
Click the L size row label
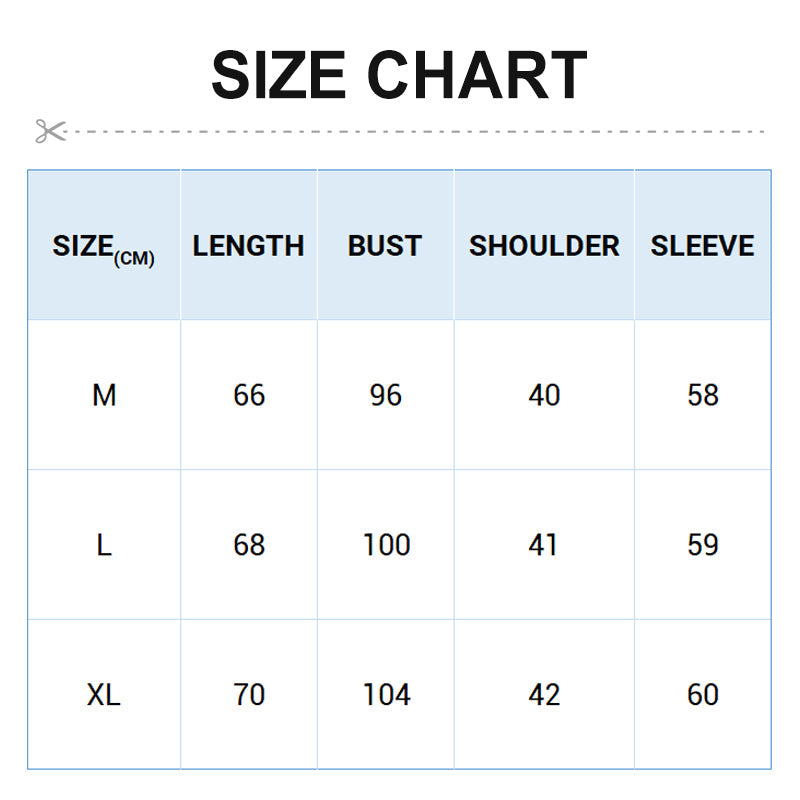pyautogui.click(x=104, y=545)
